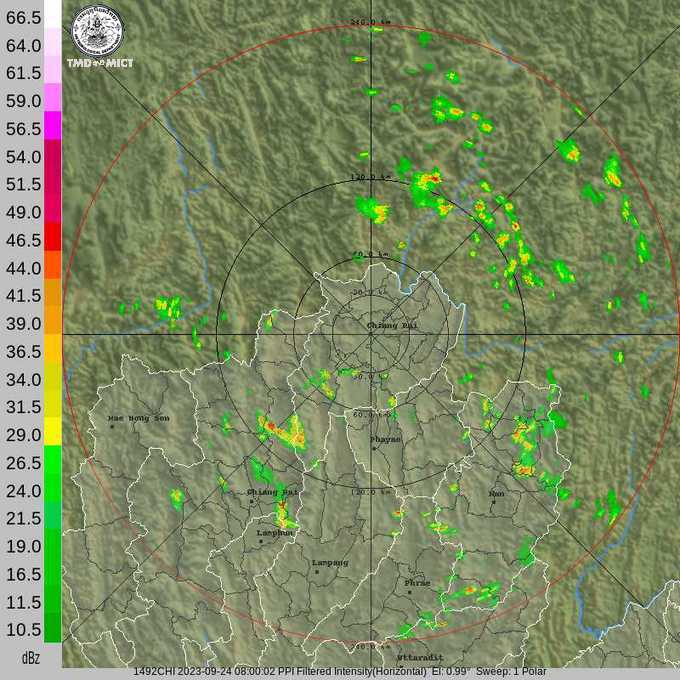Click the Chiang Rai label at radar center
The width and height of the screenshot is (680, 680).
tap(391, 326)
